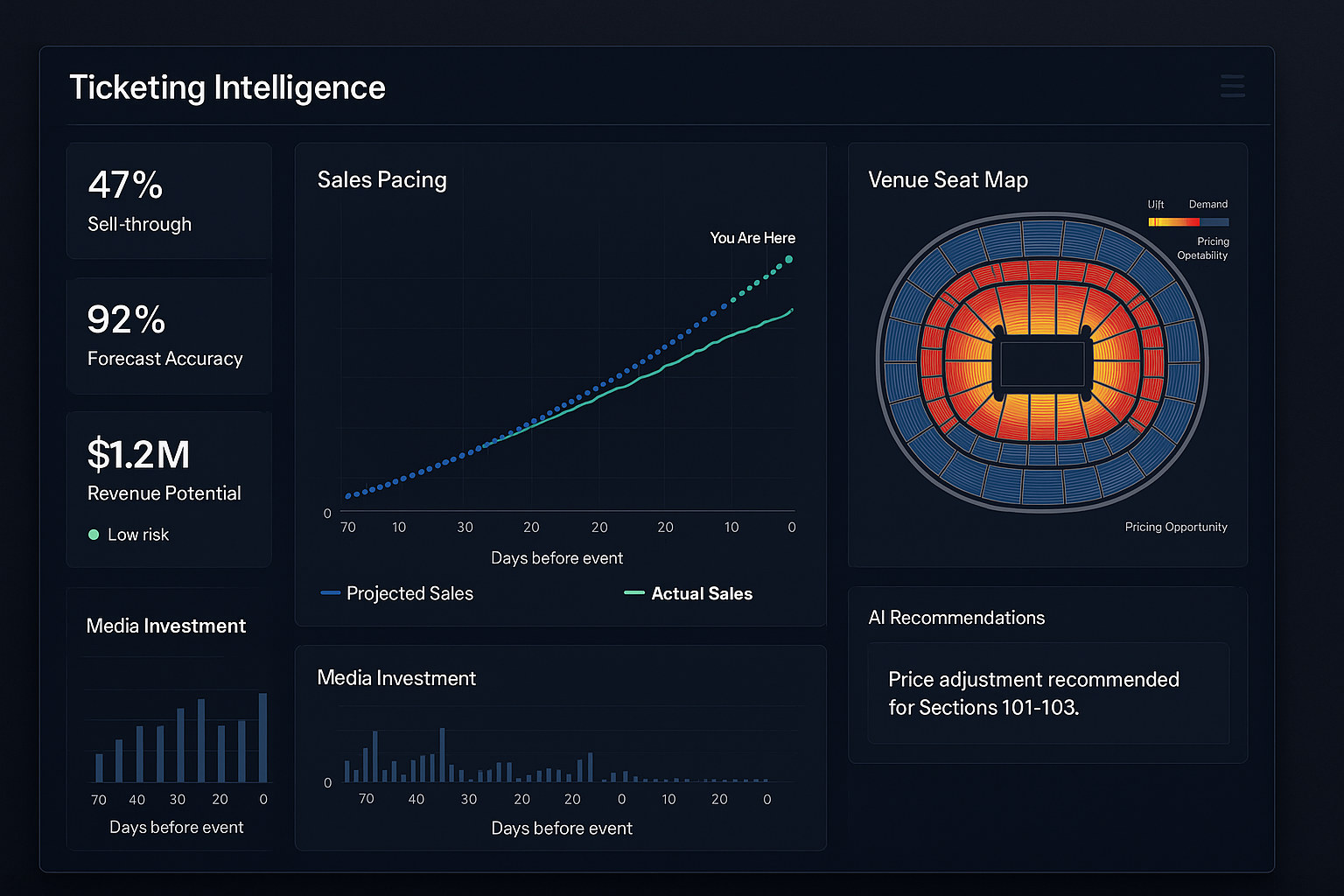
Task: Select the 47% Sell-through card
Action: (169, 201)
